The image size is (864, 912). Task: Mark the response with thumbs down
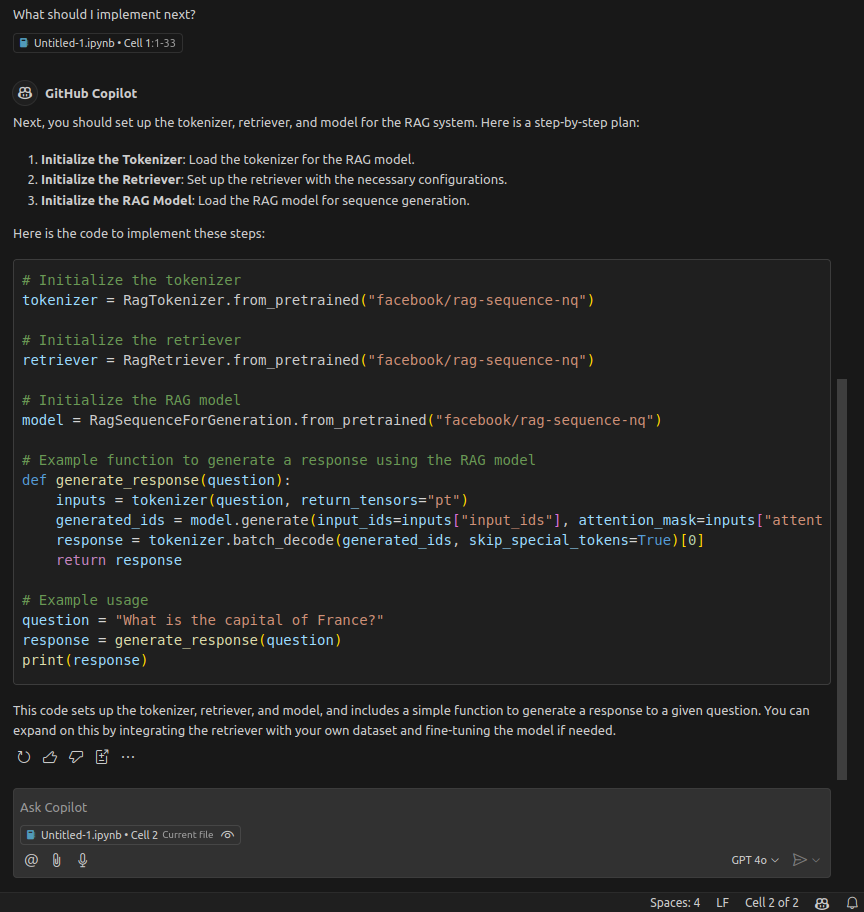pyautogui.click(x=76, y=757)
